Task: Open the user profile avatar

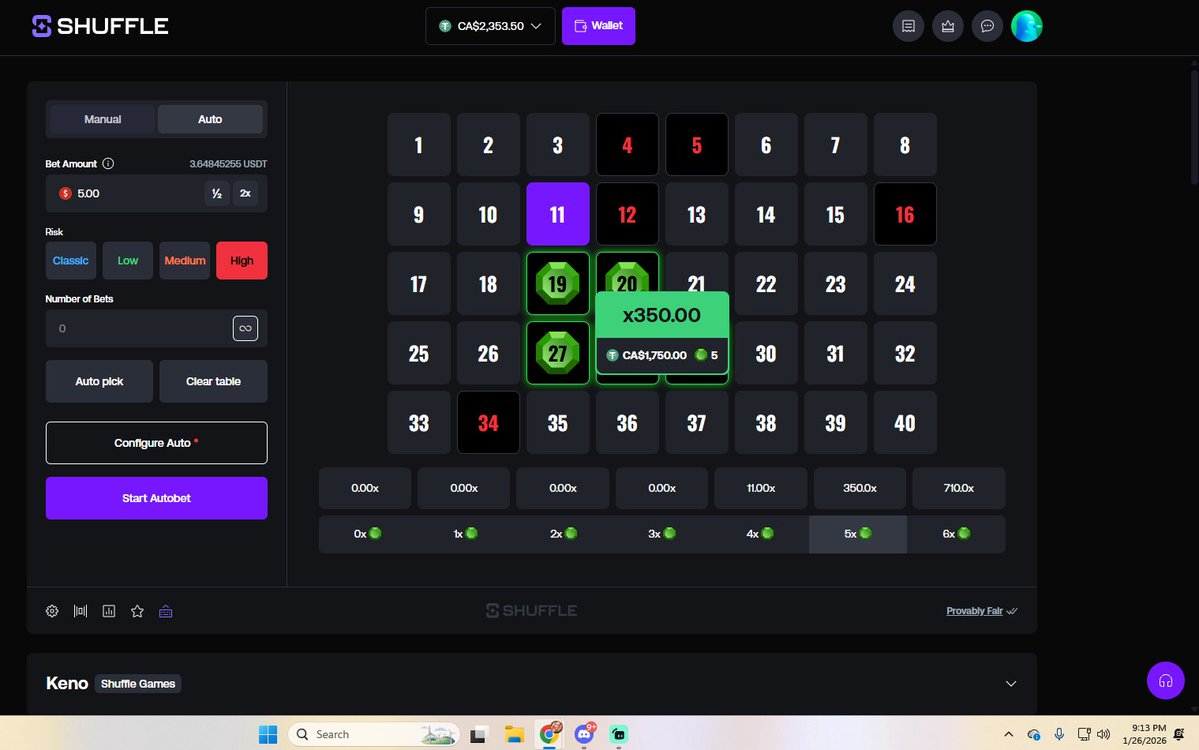Action: click(1026, 26)
